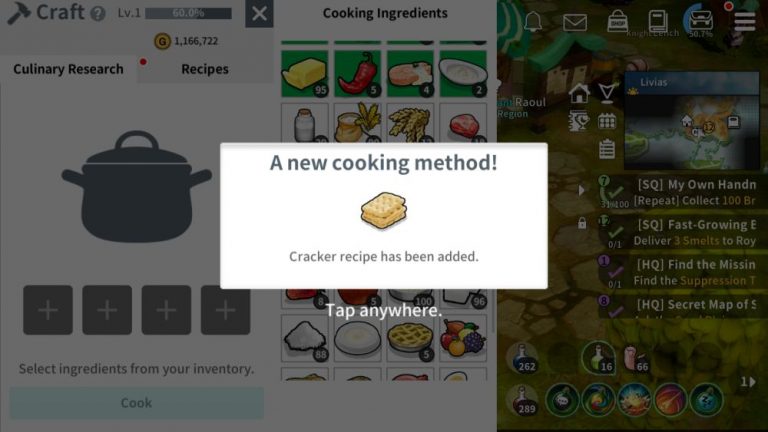Viewport: 768px width, 432px height.
Task: Open the quest clipboard icon
Action: [x=607, y=149]
